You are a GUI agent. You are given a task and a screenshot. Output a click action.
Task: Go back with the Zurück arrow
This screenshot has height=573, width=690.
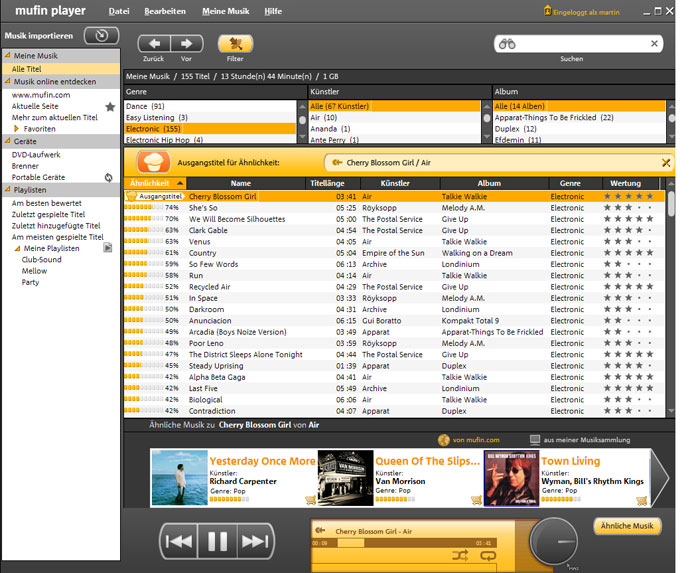click(154, 44)
